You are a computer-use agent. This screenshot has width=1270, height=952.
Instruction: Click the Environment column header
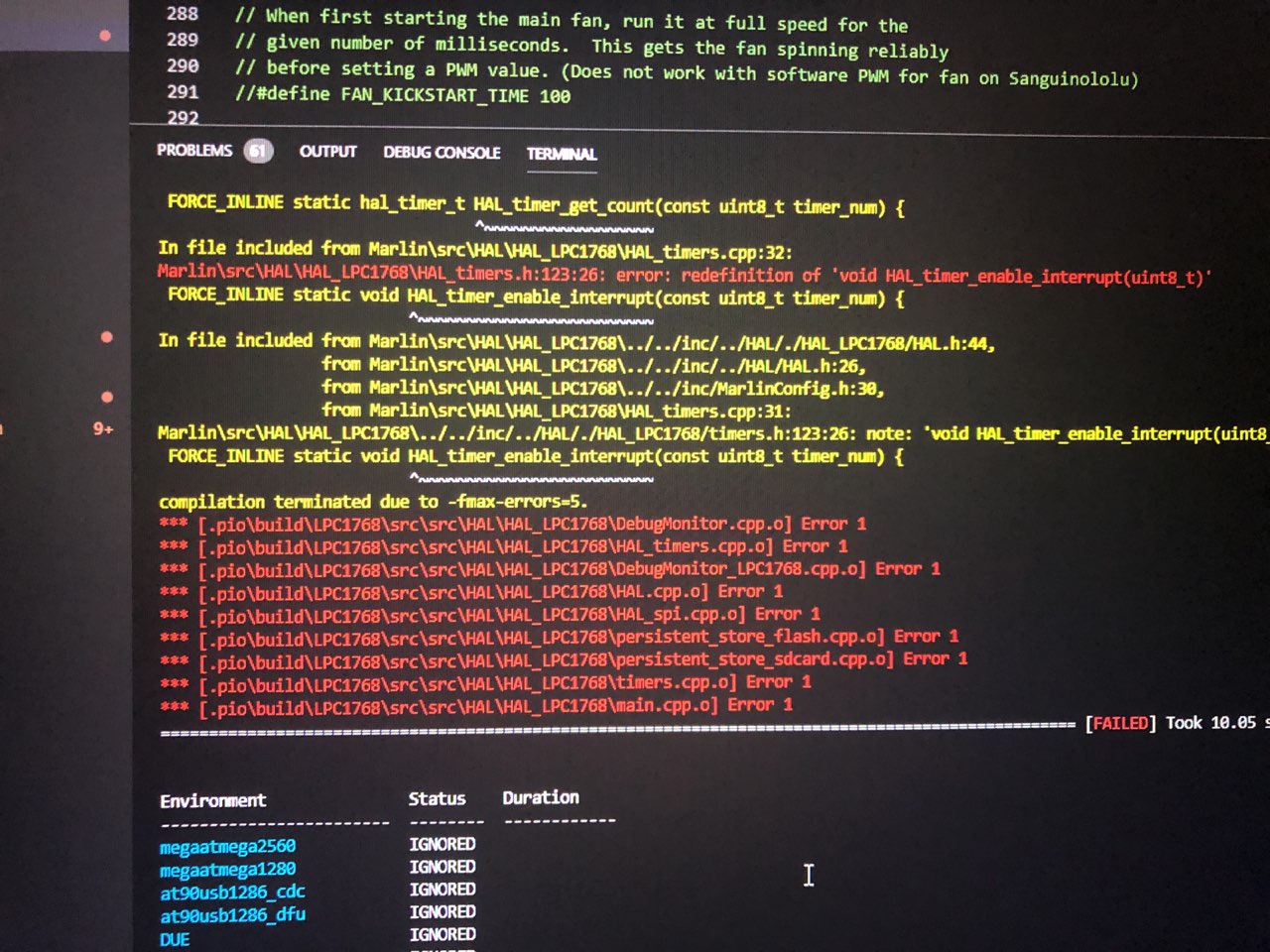[212, 800]
